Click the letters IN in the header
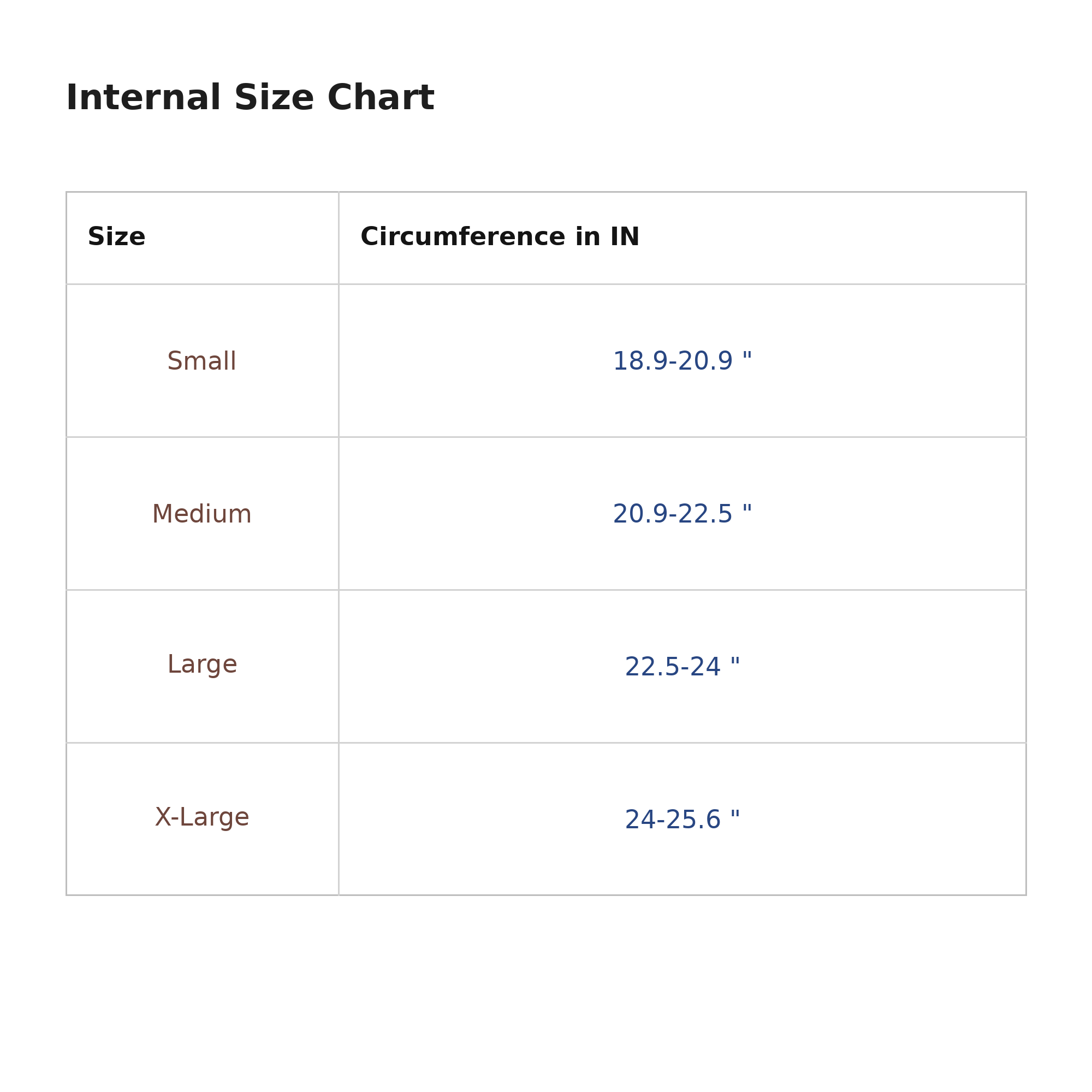 (625, 237)
